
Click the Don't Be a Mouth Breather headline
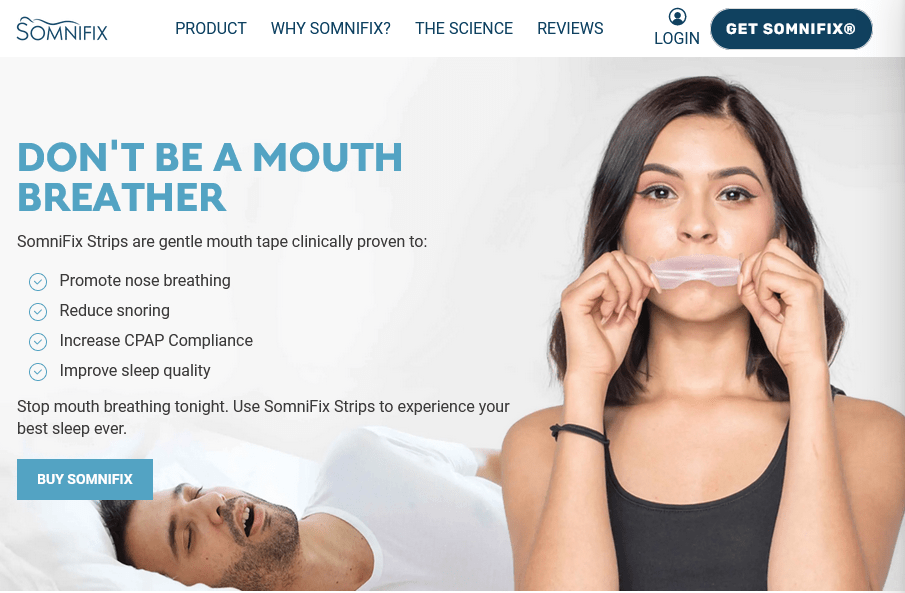(210, 177)
